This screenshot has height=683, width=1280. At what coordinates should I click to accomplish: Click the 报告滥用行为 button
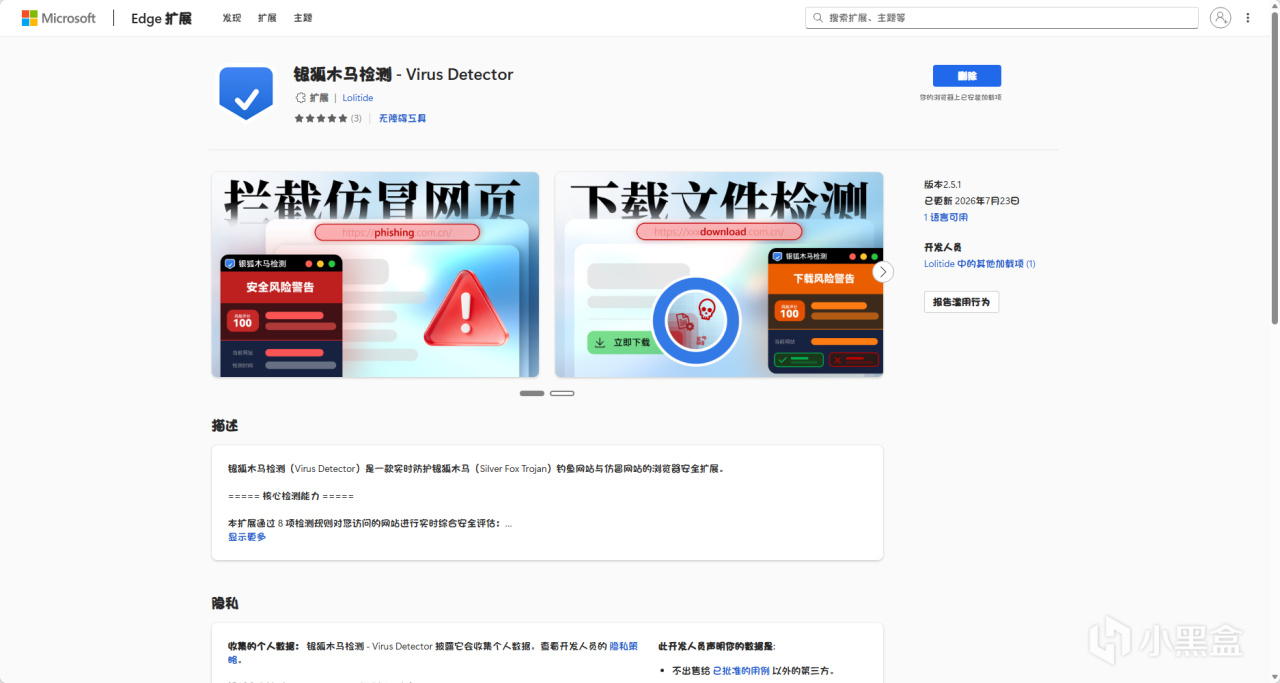click(961, 302)
